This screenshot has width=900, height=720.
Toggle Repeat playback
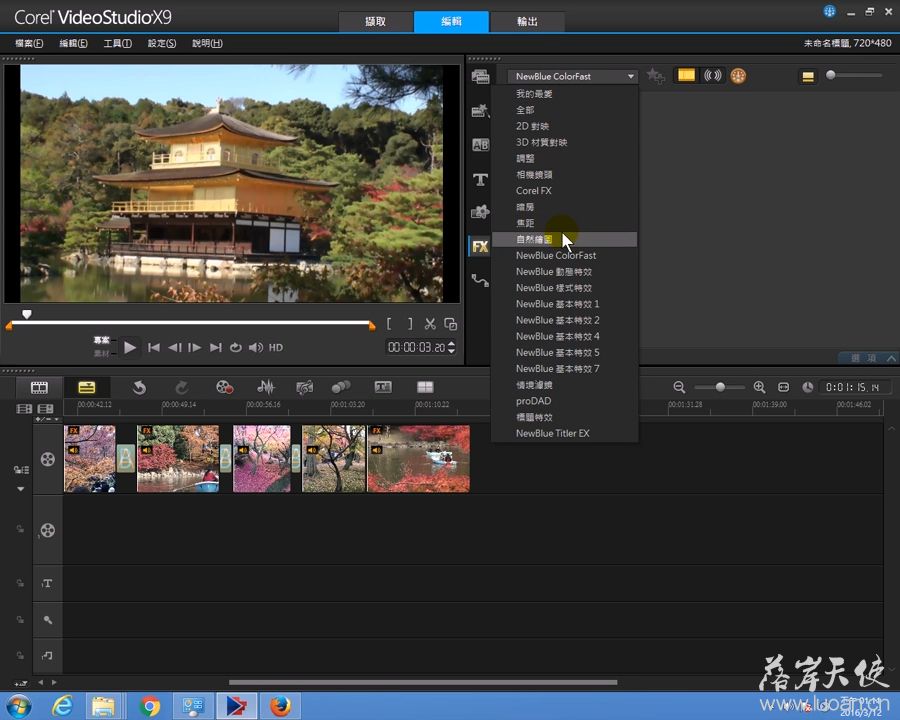tap(235, 347)
